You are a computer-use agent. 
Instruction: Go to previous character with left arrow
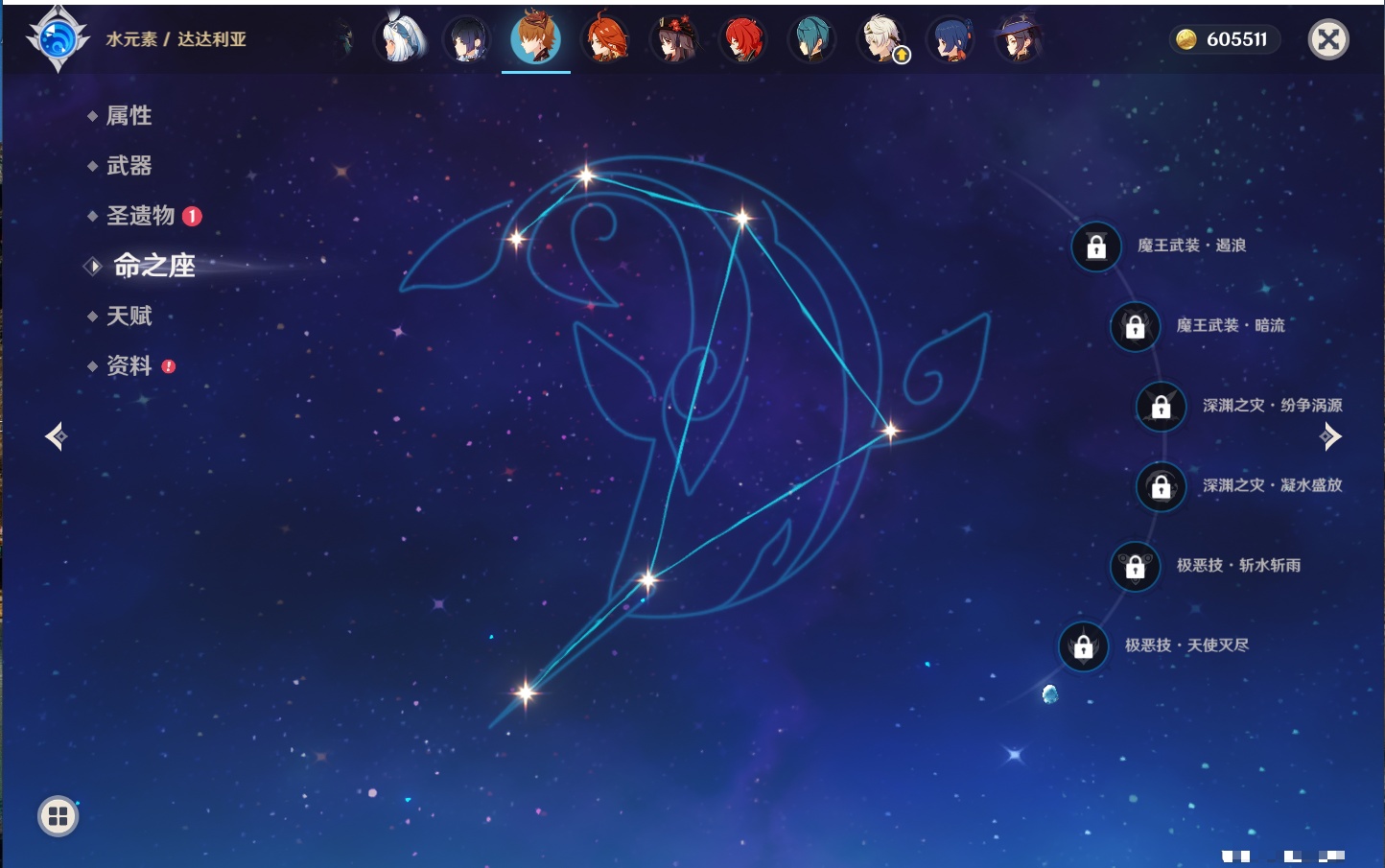coord(56,437)
